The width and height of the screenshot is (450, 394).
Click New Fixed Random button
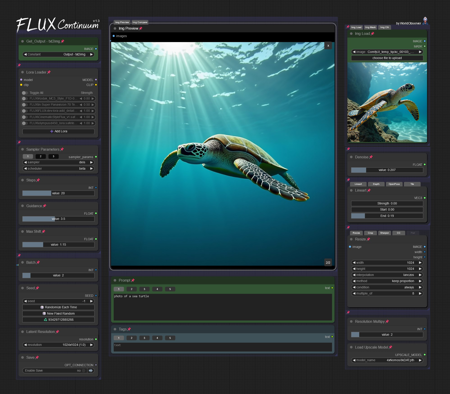[x=58, y=314]
